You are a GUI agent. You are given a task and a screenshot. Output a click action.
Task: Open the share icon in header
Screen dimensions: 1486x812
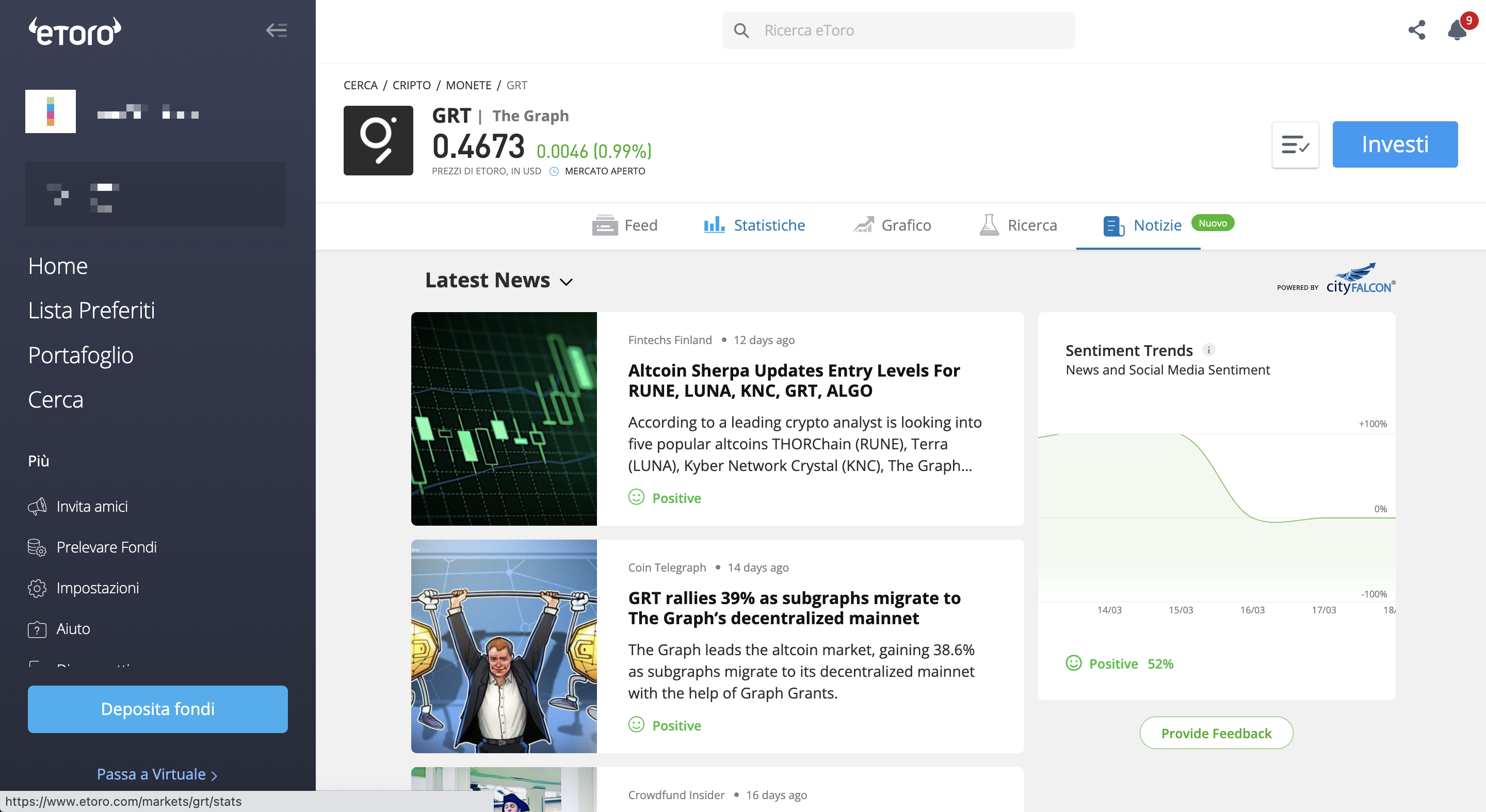point(1417,30)
